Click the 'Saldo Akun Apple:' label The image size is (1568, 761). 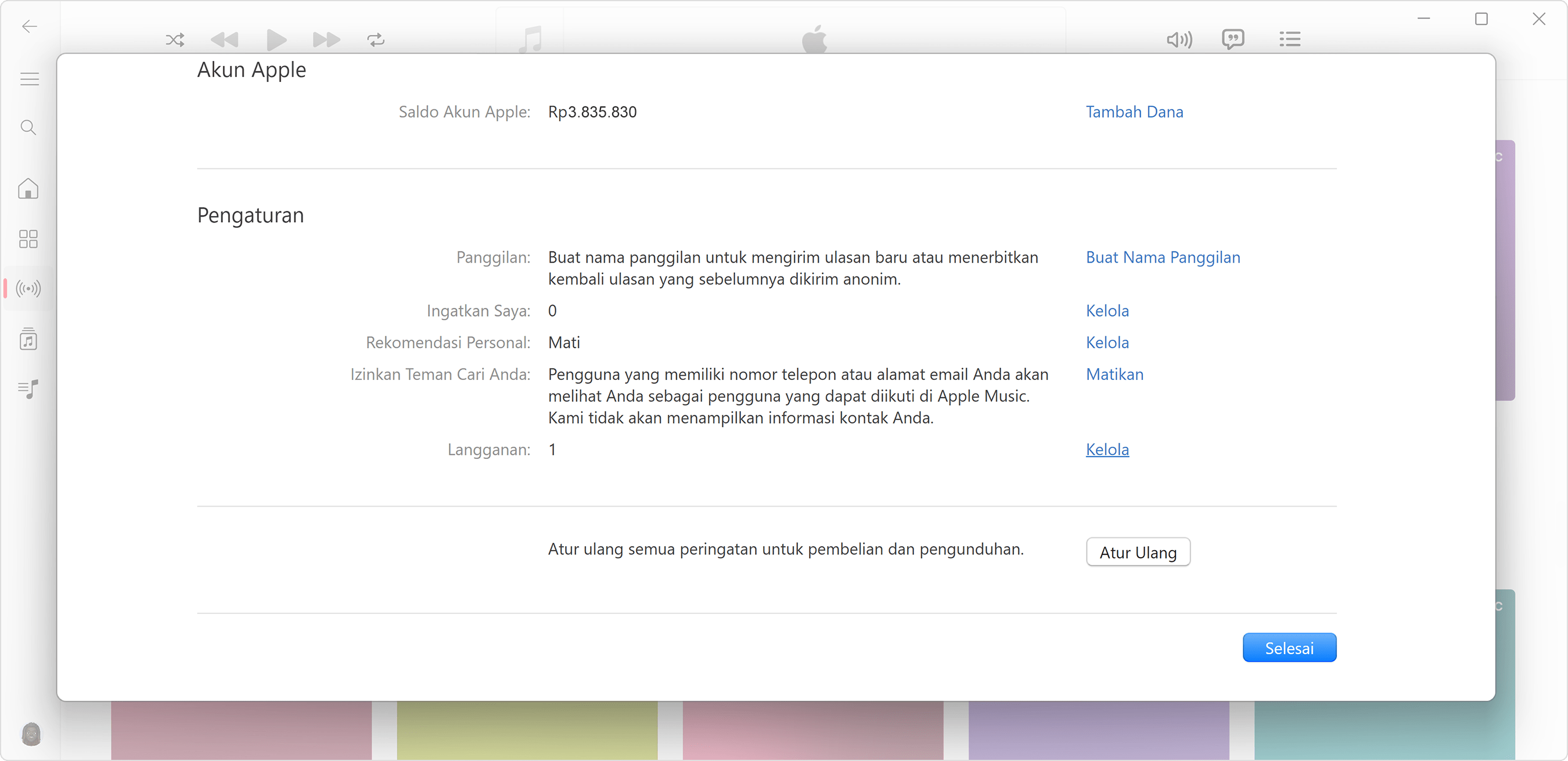click(x=465, y=112)
